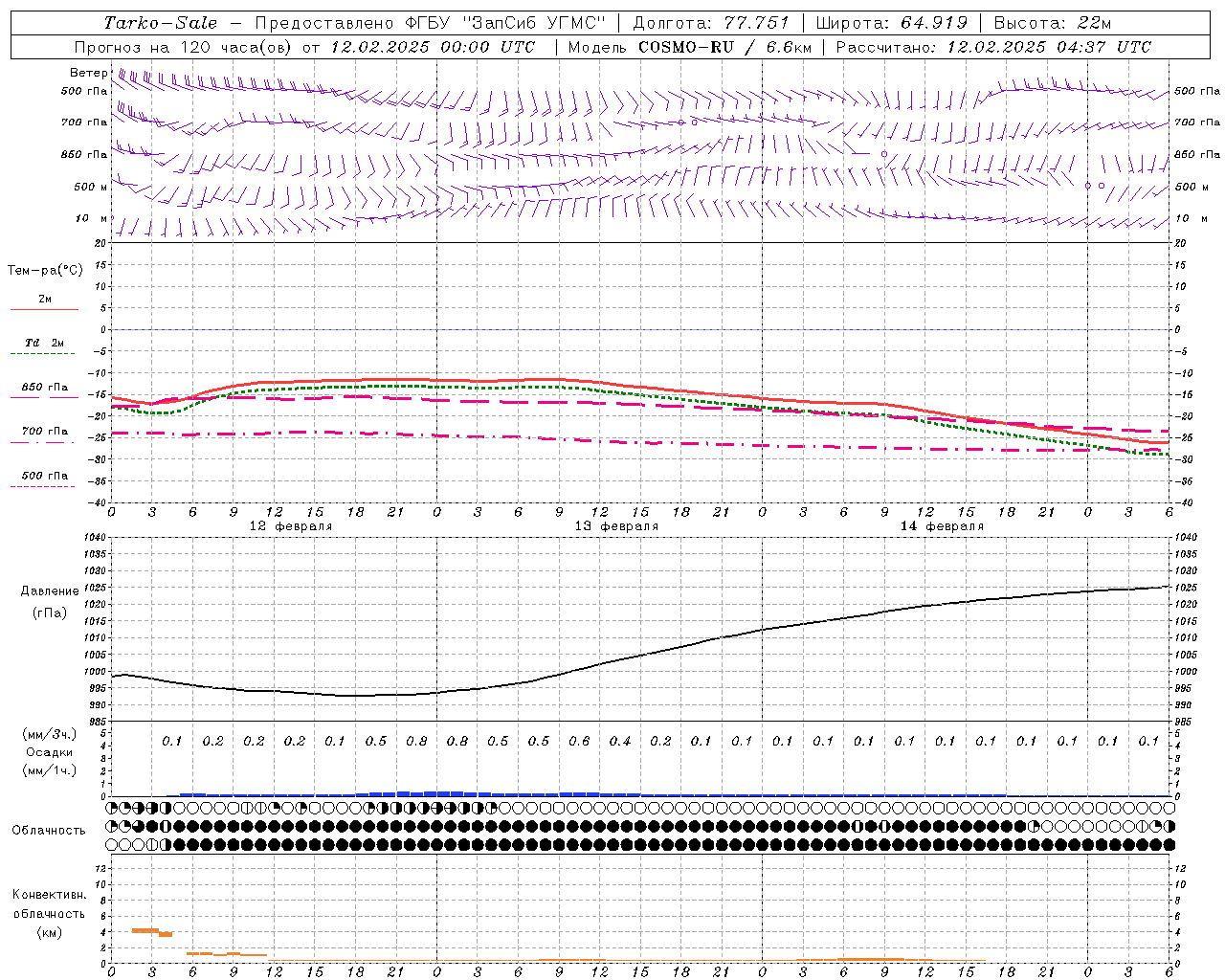
Task: Select the (мм/3ч.) precipitation unit label
Action: [x=50, y=734]
